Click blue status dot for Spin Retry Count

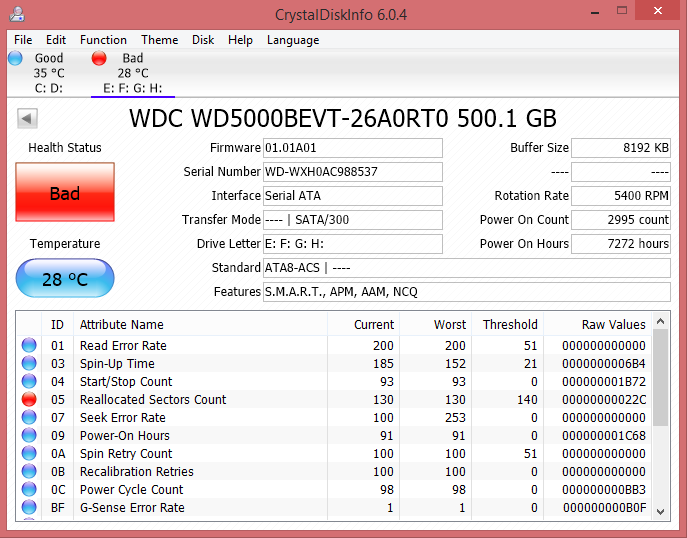tap(29, 453)
